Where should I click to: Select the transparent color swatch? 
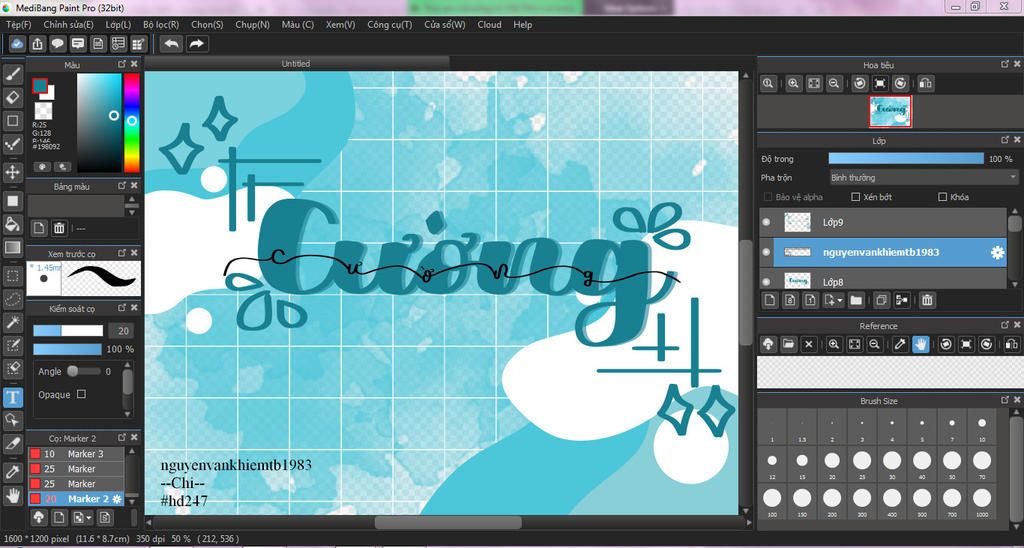pyautogui.click(x=43, y=111)
